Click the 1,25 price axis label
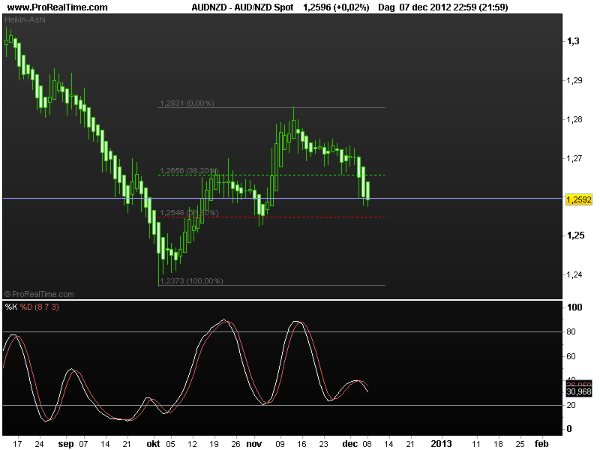Viewport: 600px width, 450px height. (x=576, y=235)
